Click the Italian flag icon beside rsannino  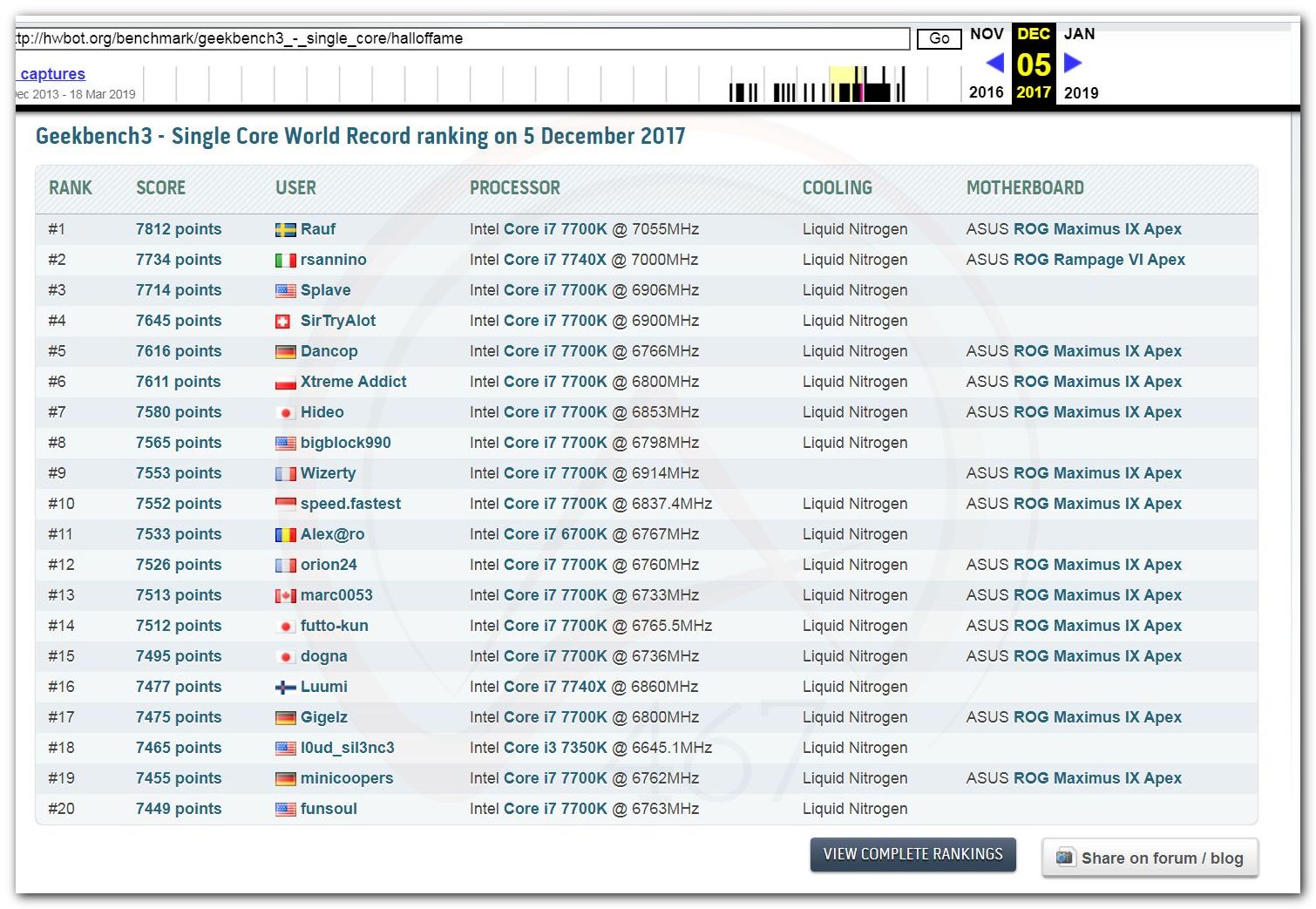point(285,261)
